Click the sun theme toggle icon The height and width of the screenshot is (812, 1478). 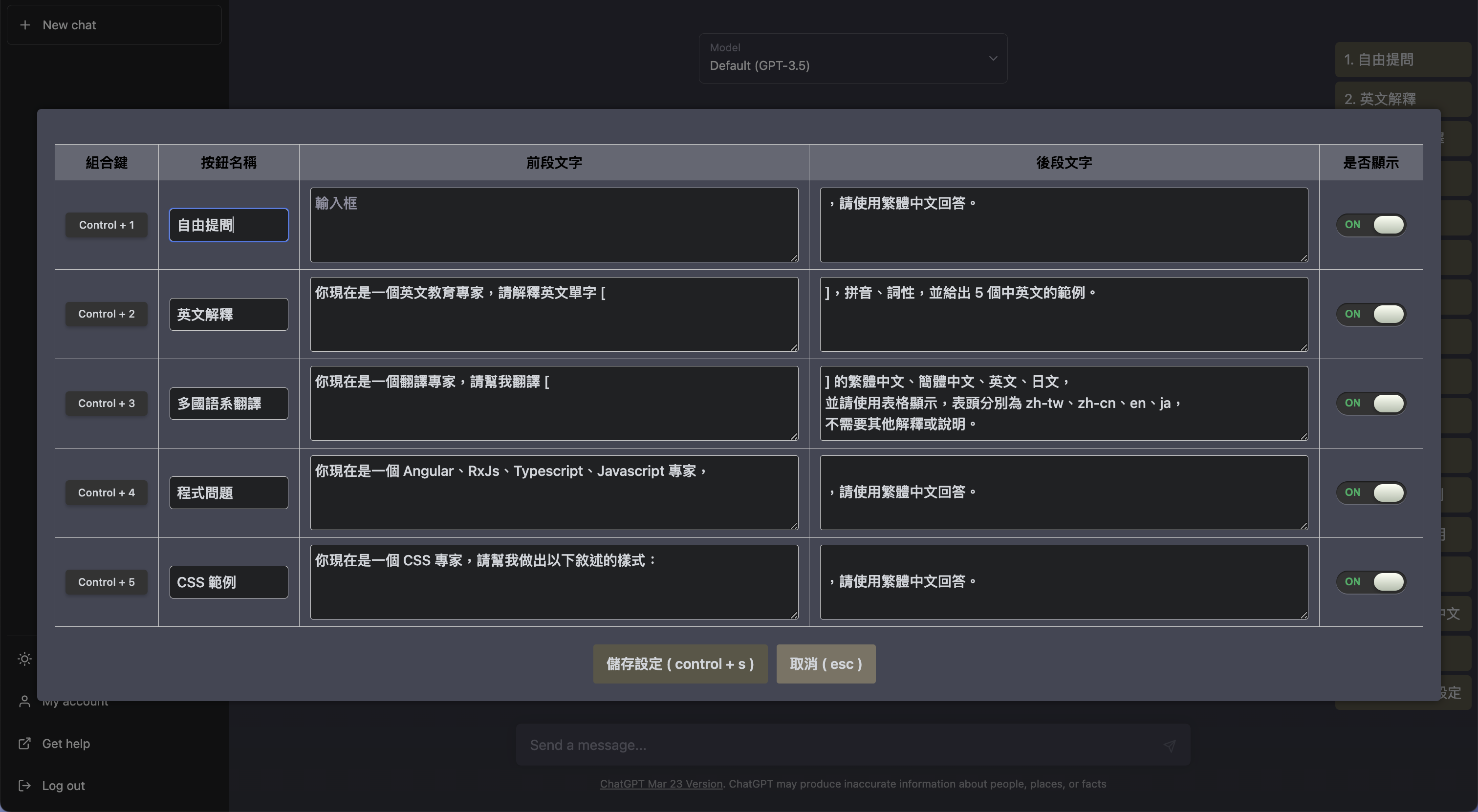pos(24,659)
